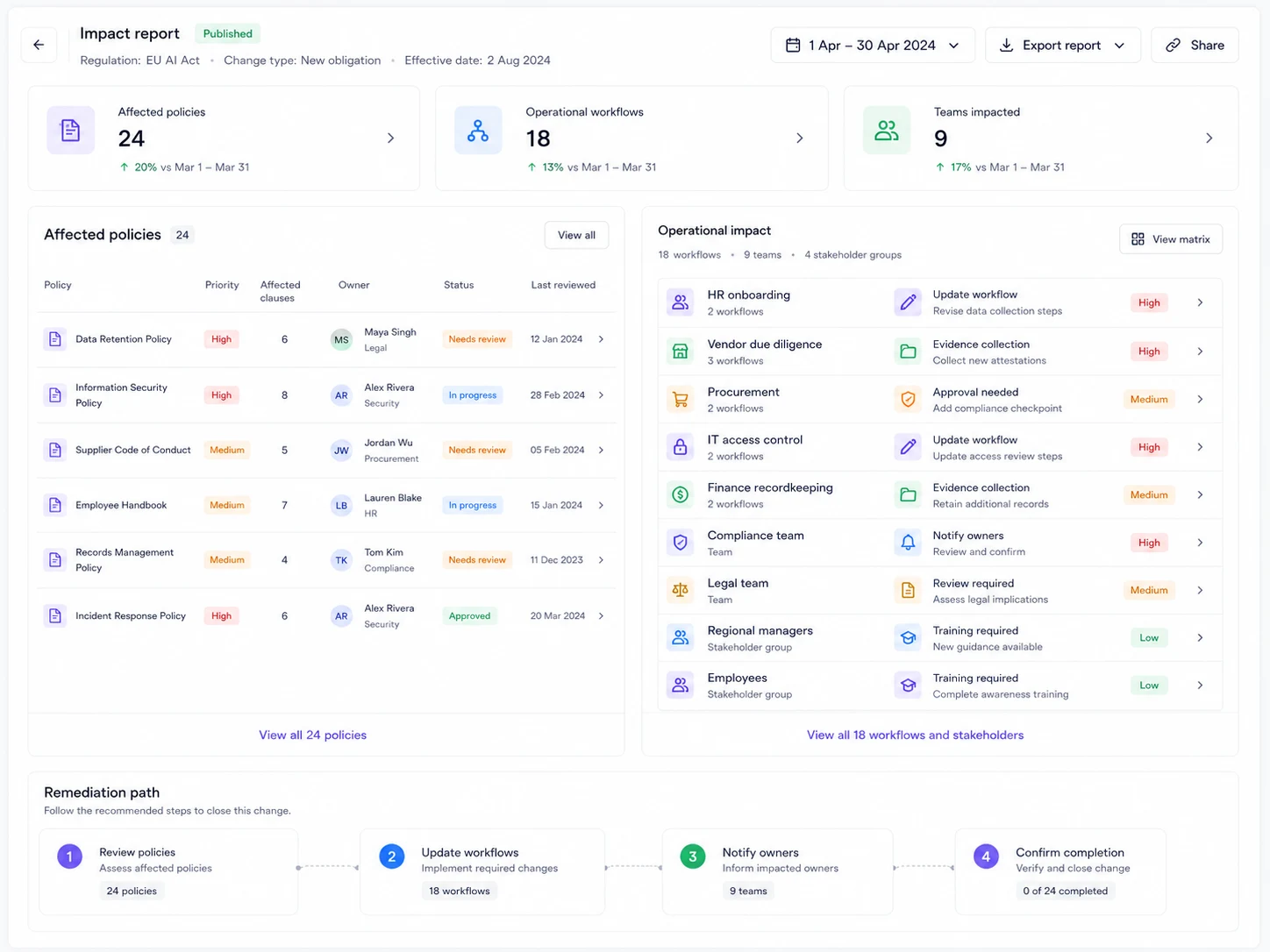The width and height of the screenshot is (1270, 952).
Task: Click the Employees training graduation cap icon
Action: [908, 686]
